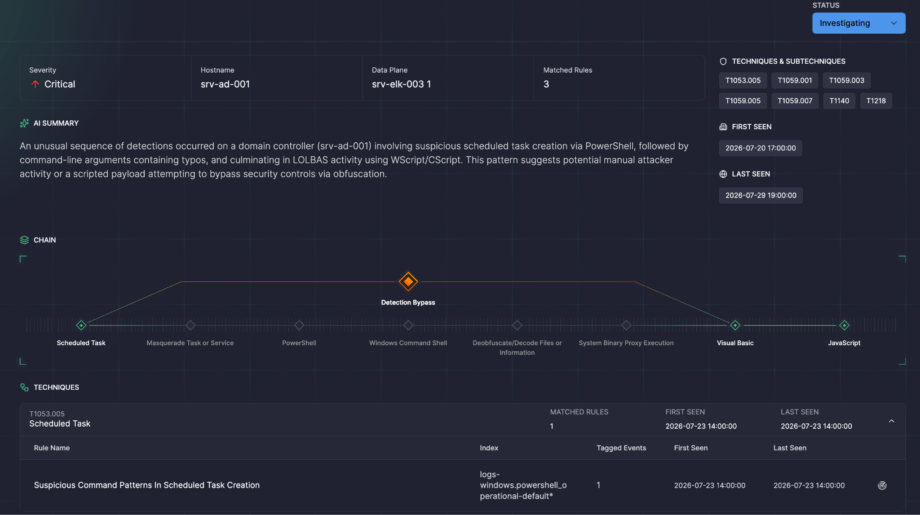Click the T1140 technique chip
Image resolution: width=920 pixels, height=515 pixels.
839,101
